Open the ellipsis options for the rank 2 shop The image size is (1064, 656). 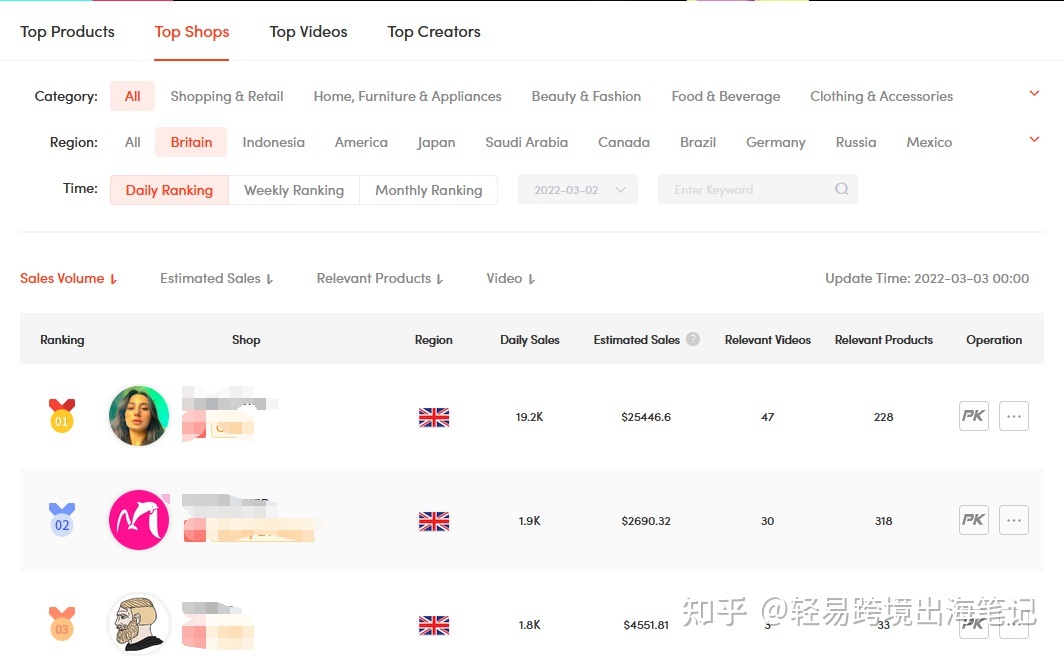point(1013,520)
